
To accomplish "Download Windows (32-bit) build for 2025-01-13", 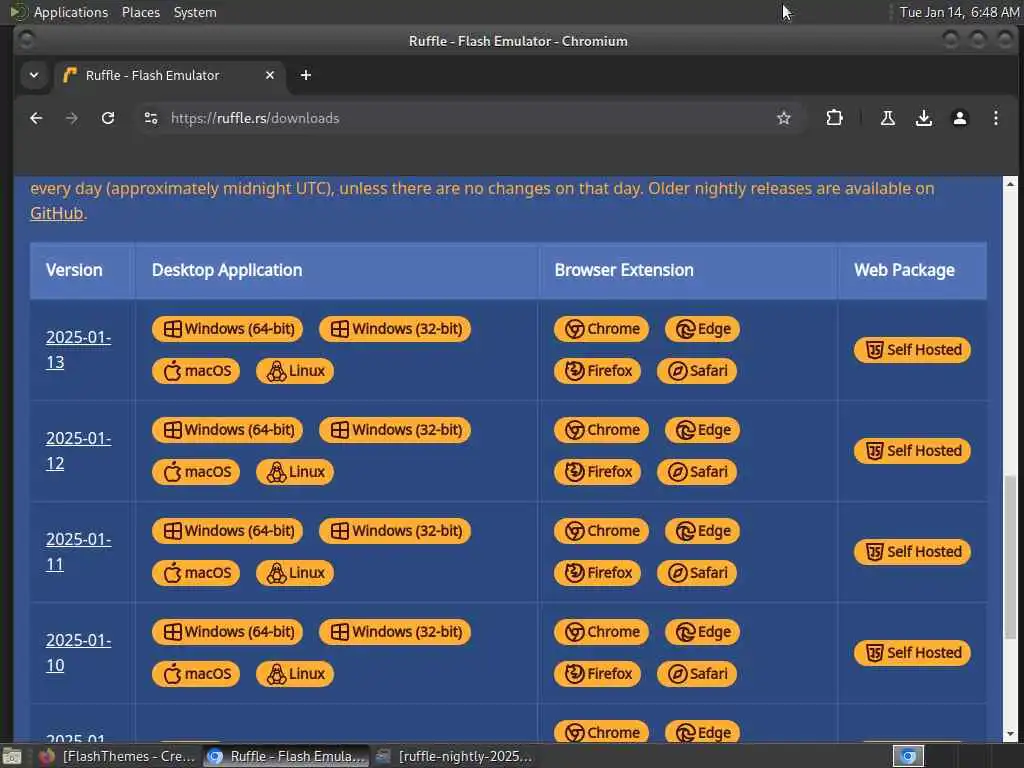I will 394,328.
